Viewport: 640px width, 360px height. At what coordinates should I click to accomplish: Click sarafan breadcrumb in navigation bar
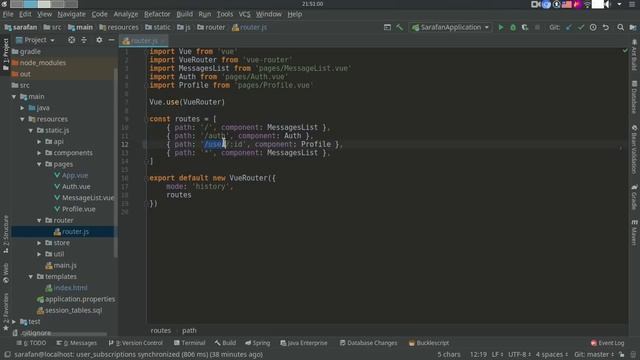(x=21, y=27)
